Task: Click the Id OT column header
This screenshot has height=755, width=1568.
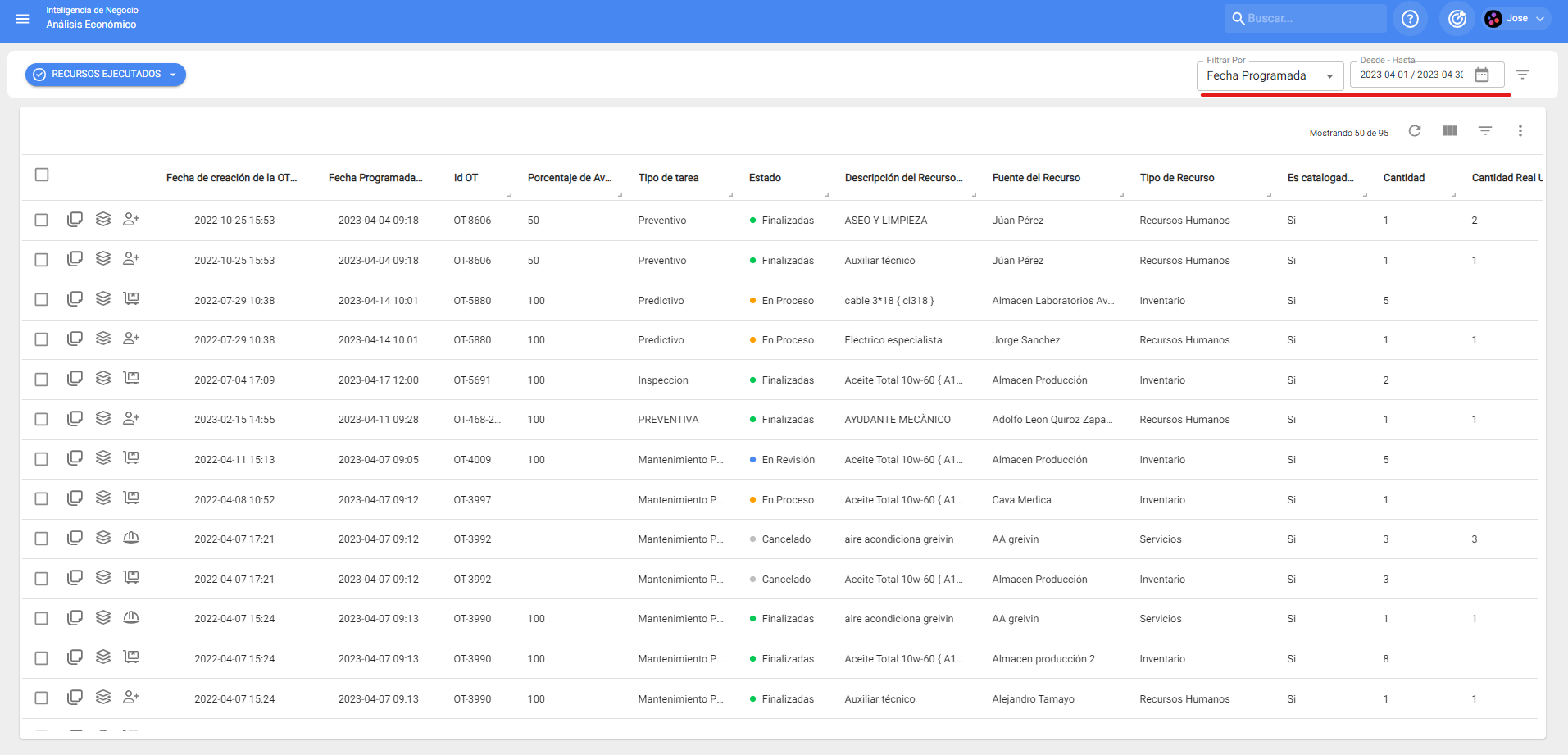Action: coord(466,178)
